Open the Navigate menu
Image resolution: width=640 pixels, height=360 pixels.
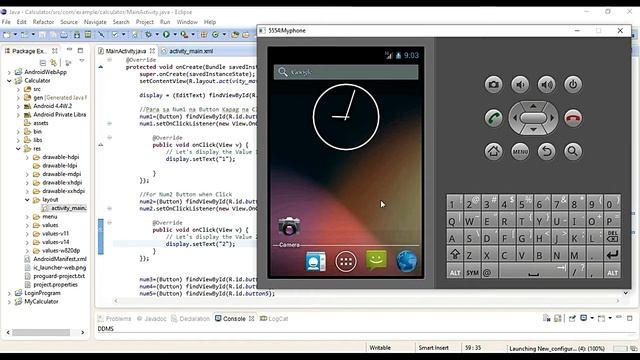[95, 22]
